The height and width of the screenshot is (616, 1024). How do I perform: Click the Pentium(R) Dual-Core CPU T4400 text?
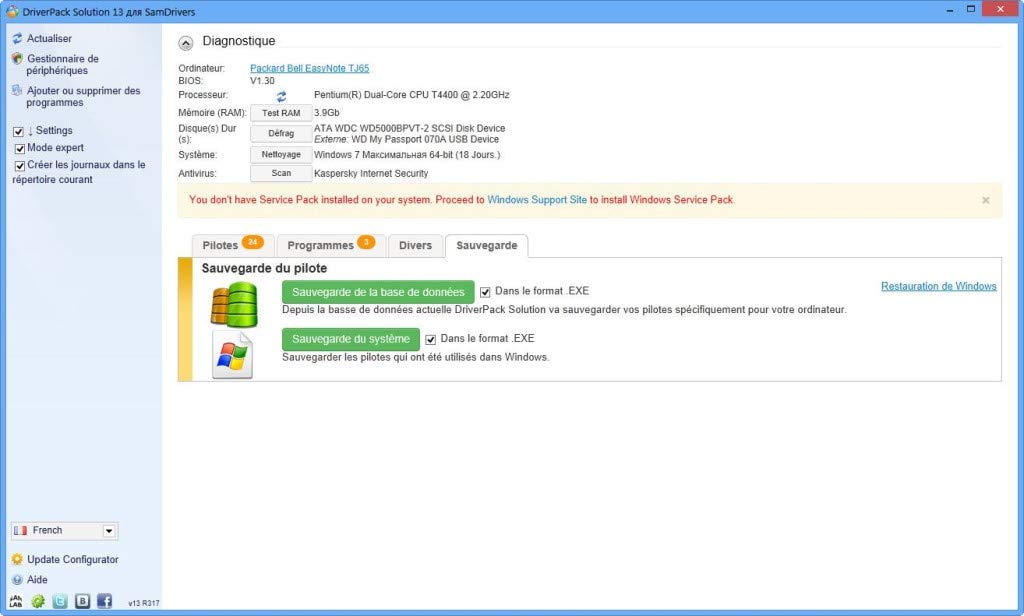click(411, 95)
